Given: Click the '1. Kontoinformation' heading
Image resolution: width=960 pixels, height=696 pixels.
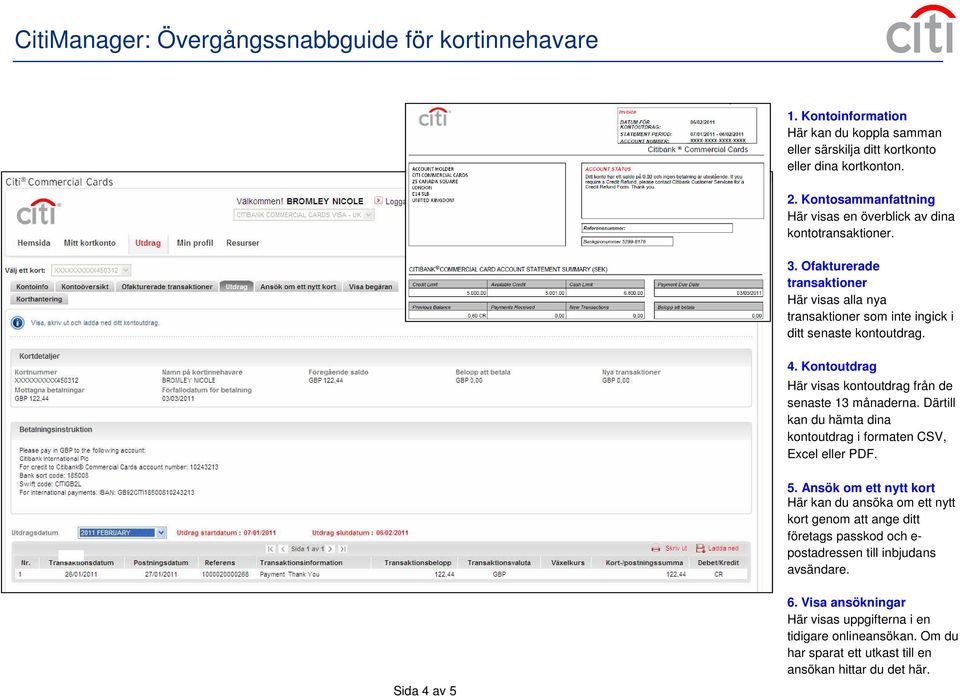Looking at the screenshot, I should (847, 116).
